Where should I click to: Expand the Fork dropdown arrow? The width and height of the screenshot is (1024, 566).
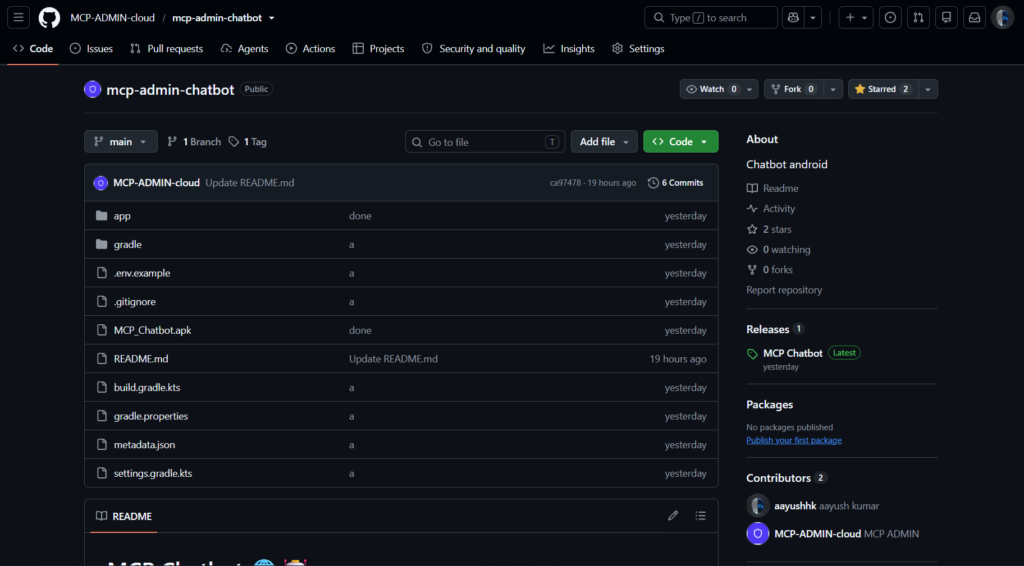833,89
